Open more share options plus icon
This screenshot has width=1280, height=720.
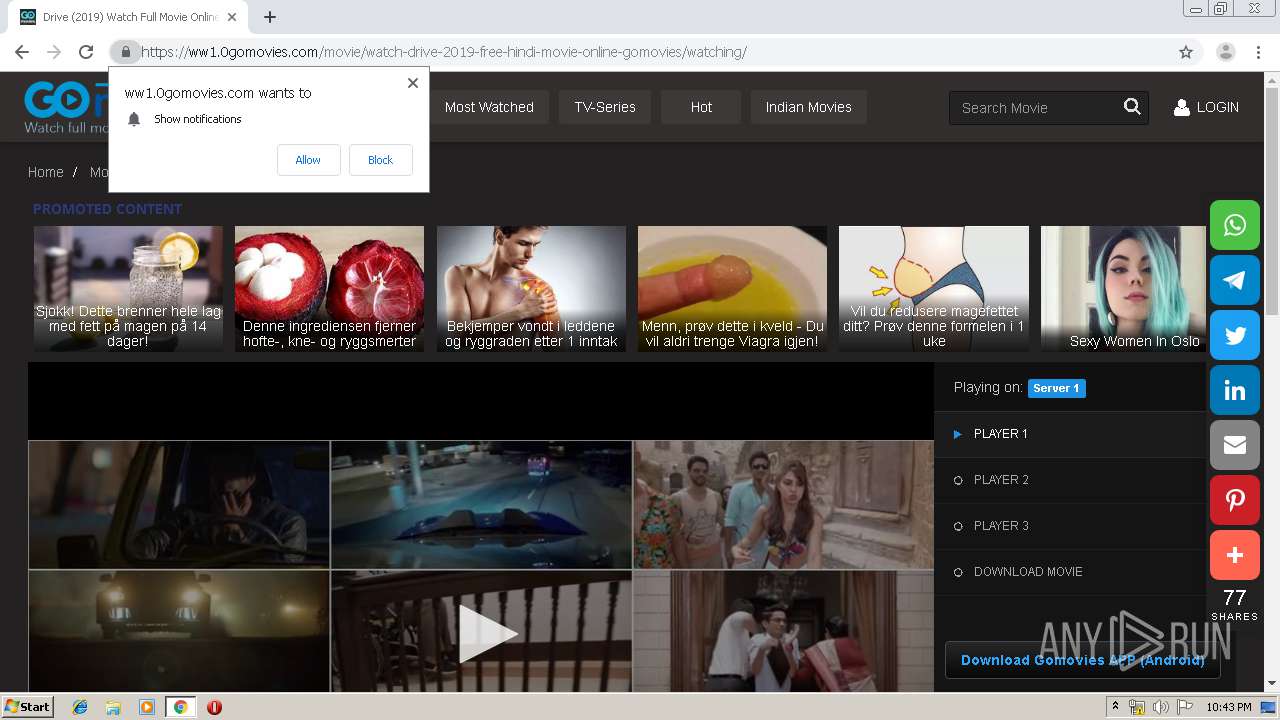coord(1235,555)
